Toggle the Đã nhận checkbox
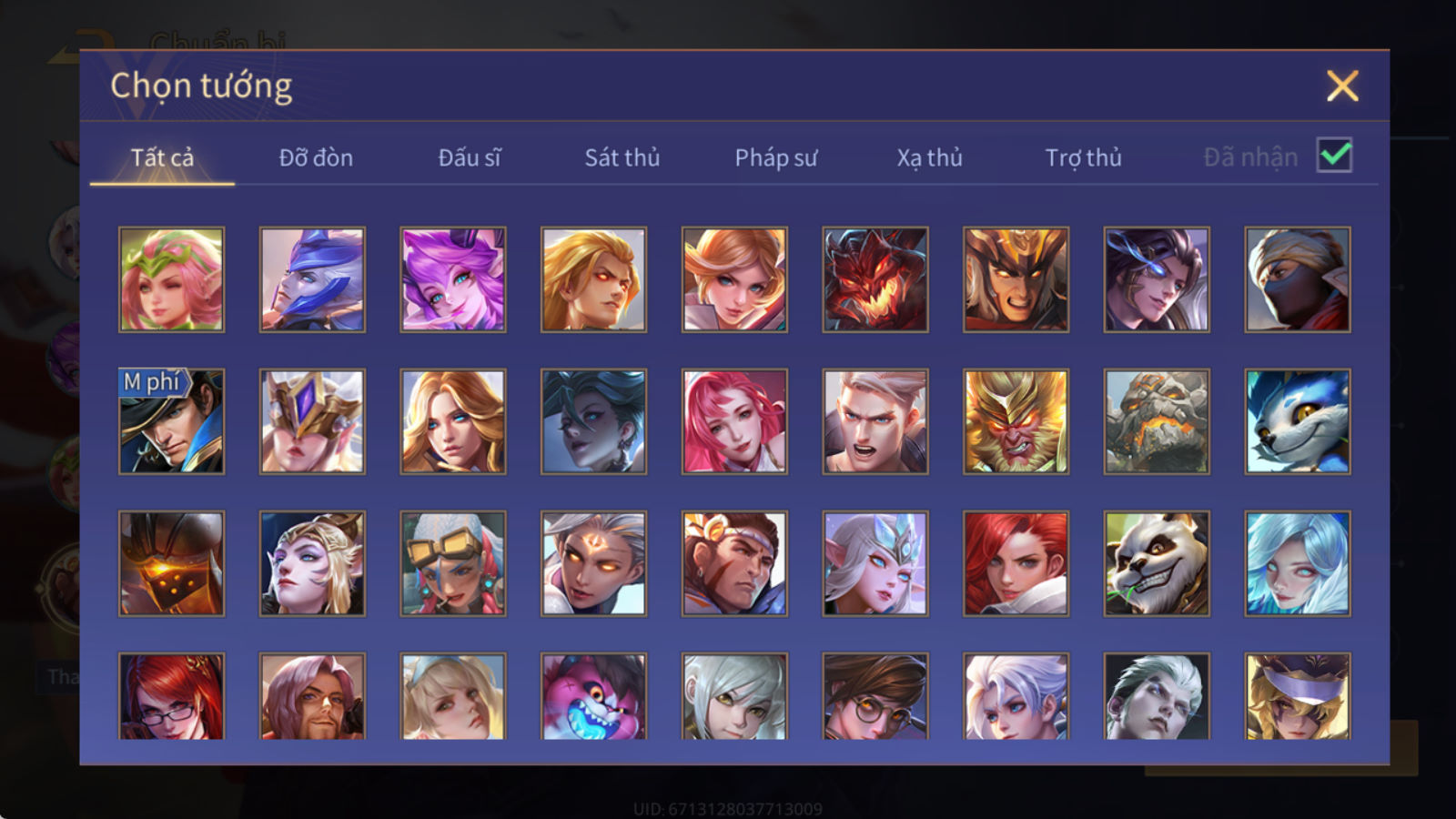 pyautogui.click(x=1334, y=156)
